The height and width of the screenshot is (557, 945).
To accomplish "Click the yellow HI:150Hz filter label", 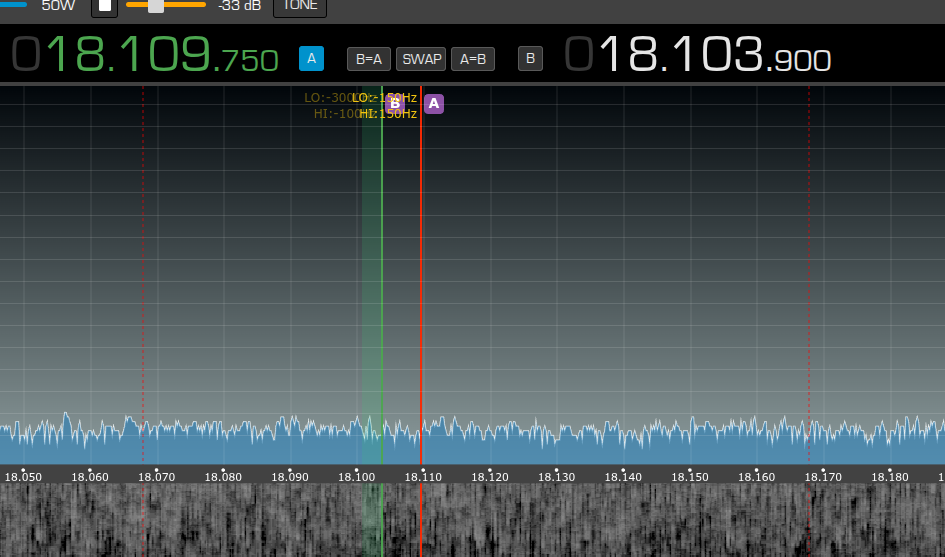I will pos(388,114).
